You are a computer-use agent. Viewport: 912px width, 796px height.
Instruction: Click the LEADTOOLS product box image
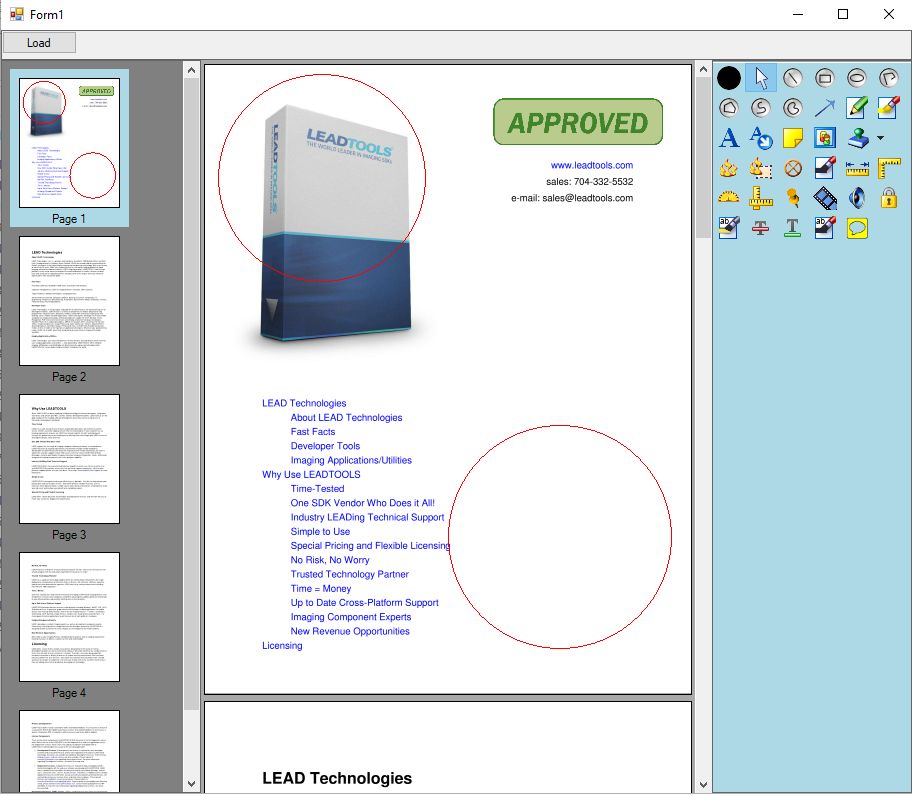(337, 224)
